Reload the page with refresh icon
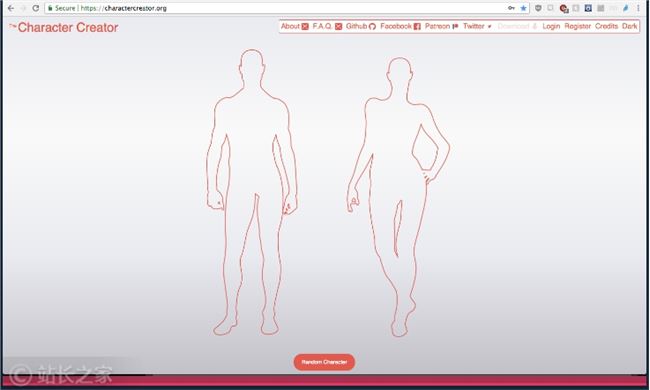Viewport: 650px width, 390px height. tap(36, 8)
